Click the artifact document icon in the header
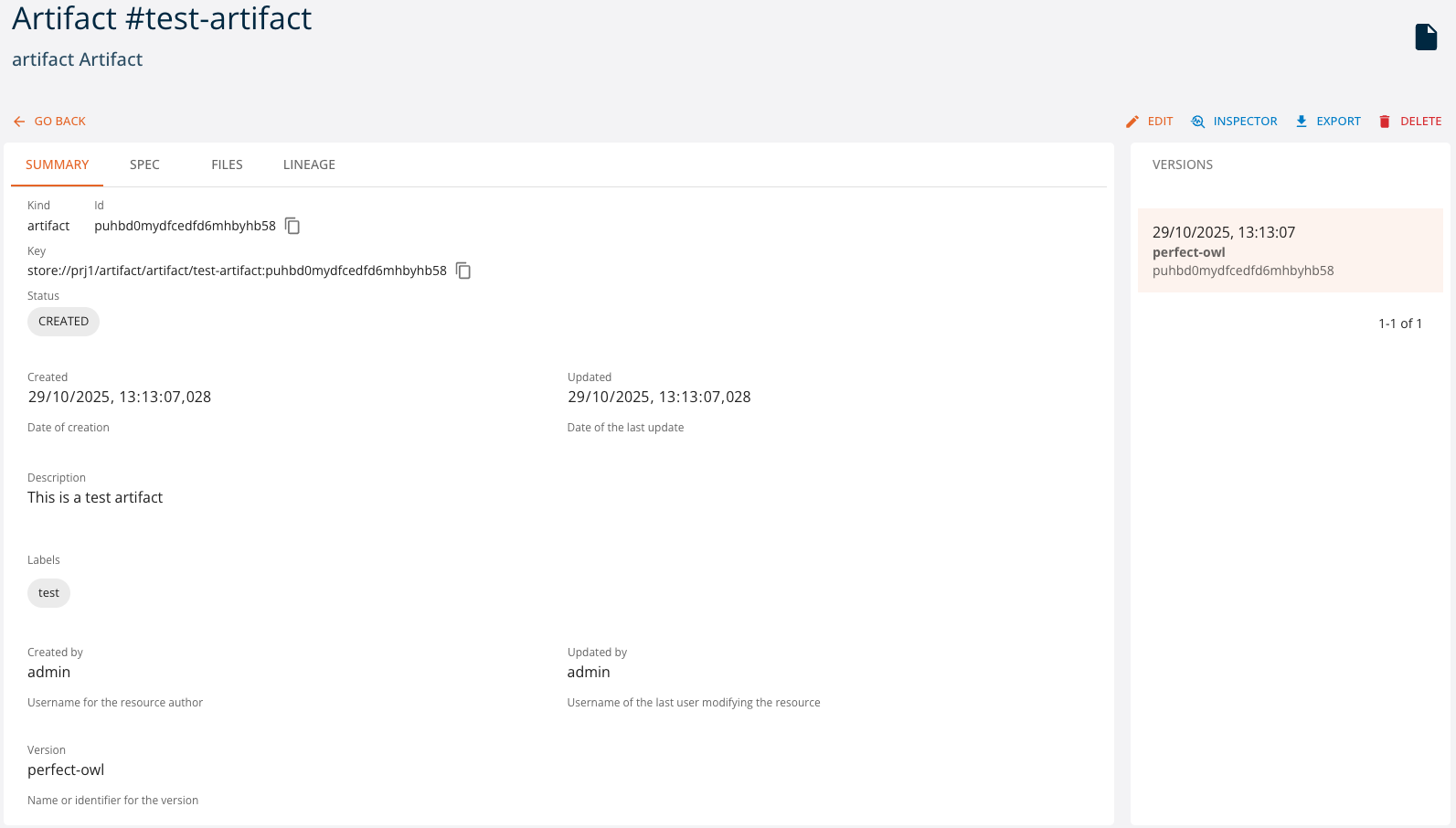The height and width of the screenshot is (828, 1456). [x=1426, y=37]
